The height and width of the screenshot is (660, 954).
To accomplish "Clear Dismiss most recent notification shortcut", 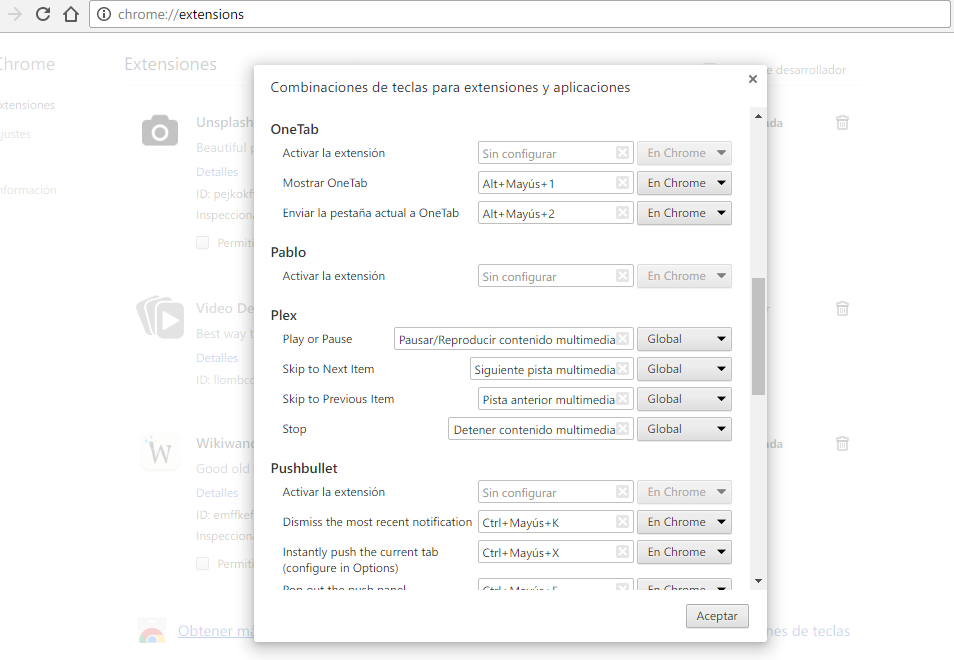I will click(622, 521).
